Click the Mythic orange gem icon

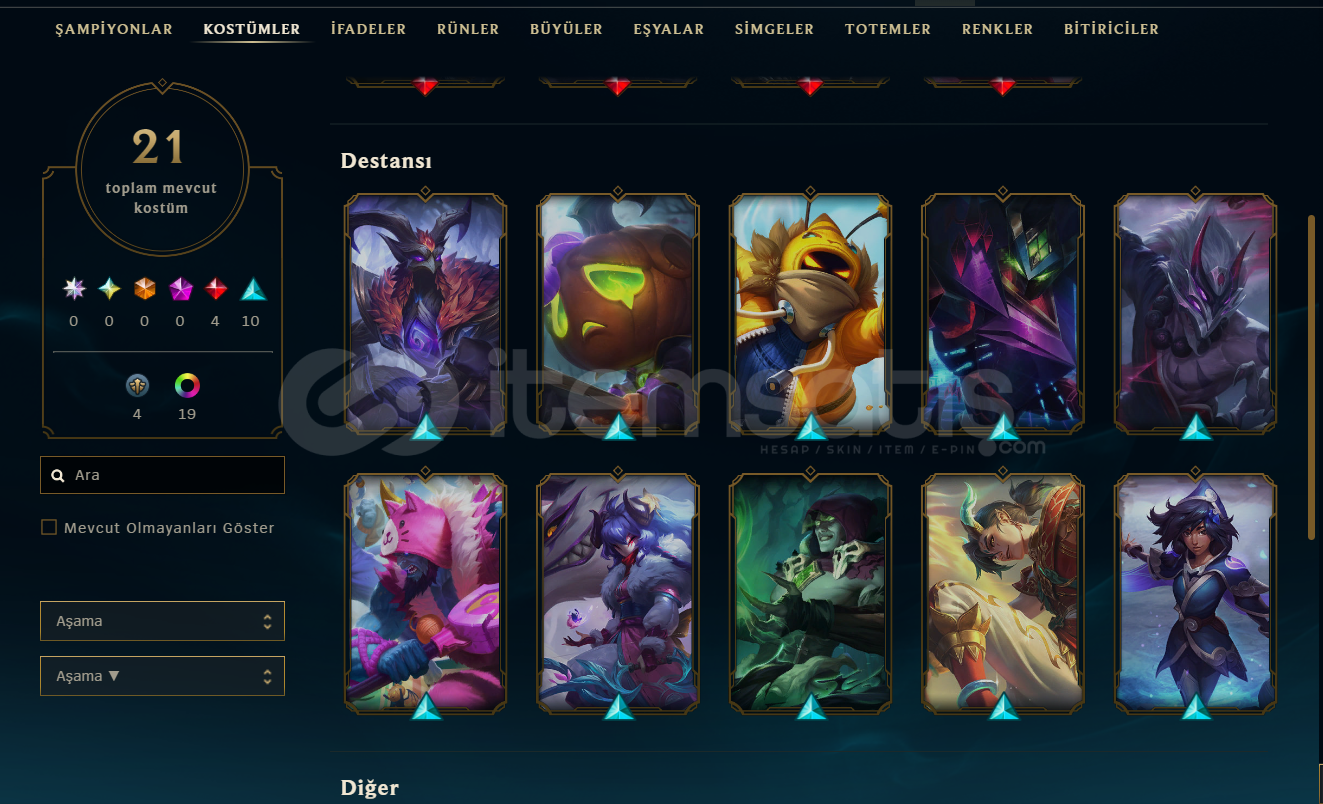[x=145, y=290]
